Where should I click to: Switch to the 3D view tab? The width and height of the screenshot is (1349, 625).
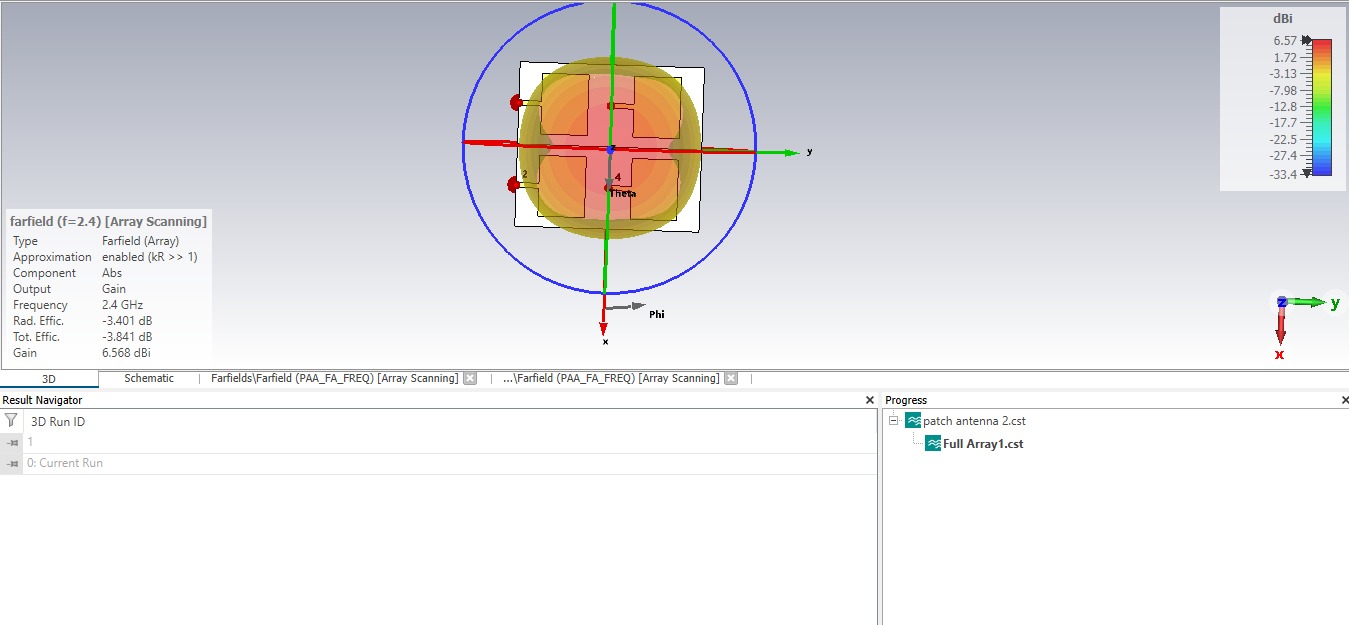click(x=48, y=379)
